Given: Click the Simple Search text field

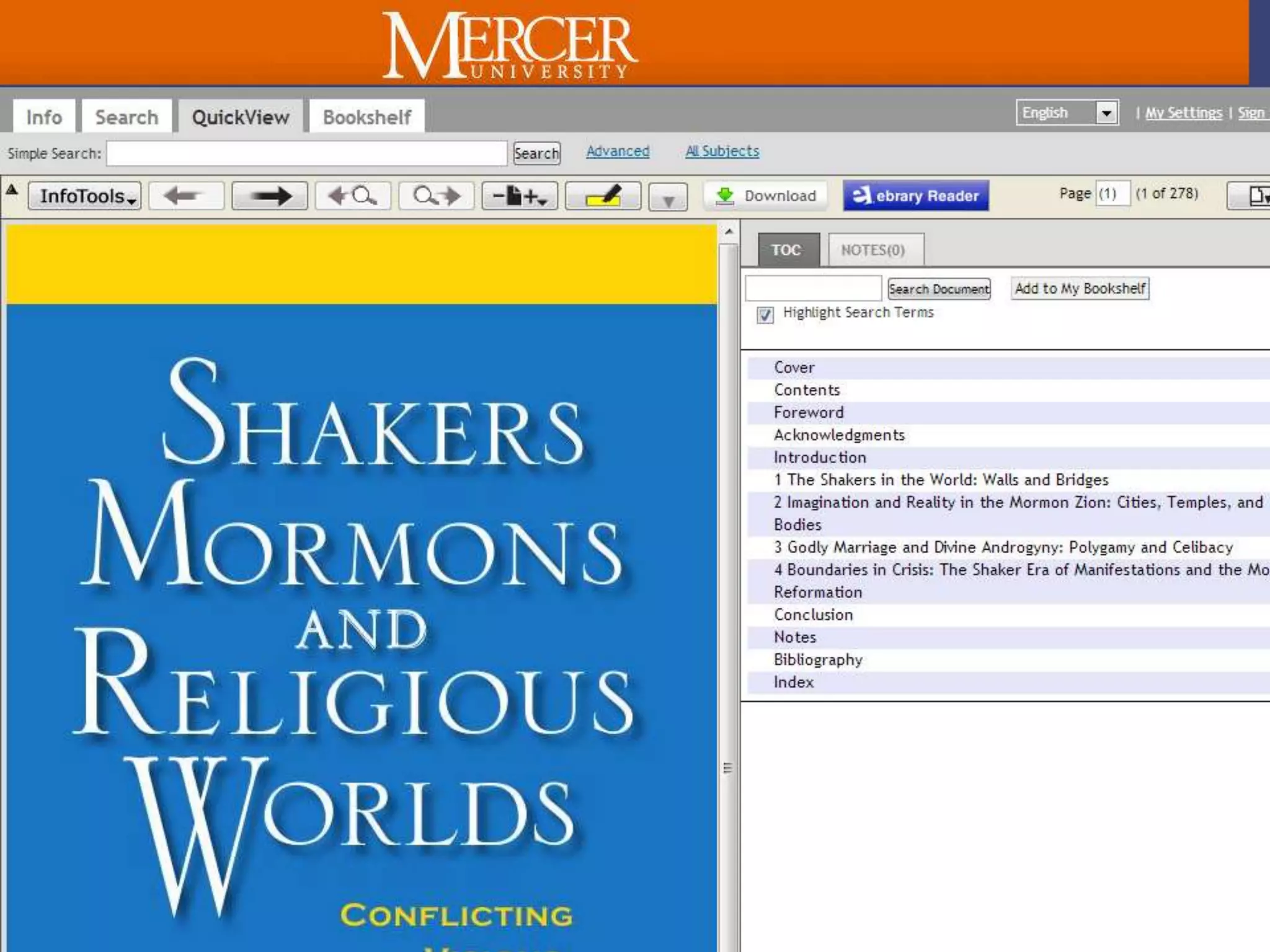Looking at the screenshot, I should 306,153.
